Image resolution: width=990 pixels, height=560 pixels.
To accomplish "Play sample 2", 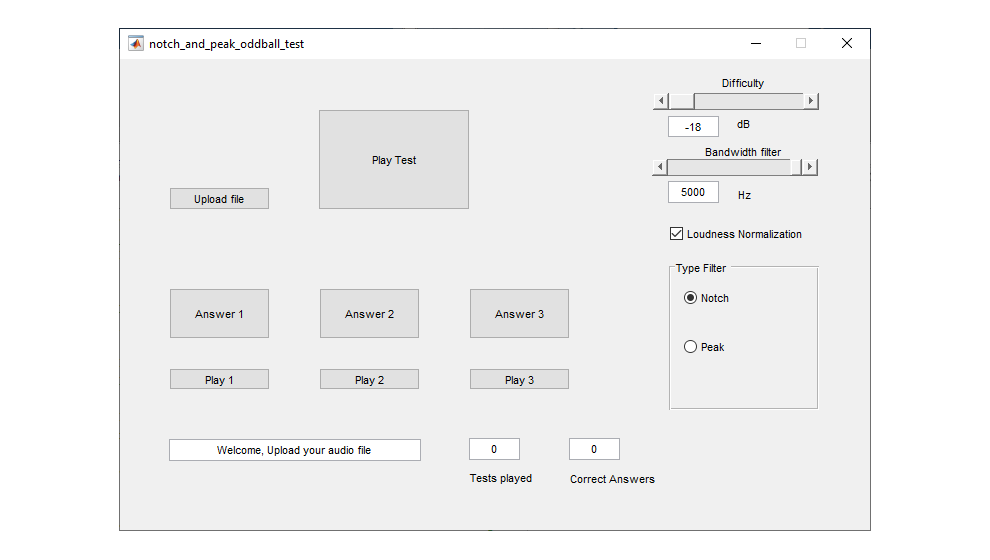I will pyautogui.click(x=369, y=379).
